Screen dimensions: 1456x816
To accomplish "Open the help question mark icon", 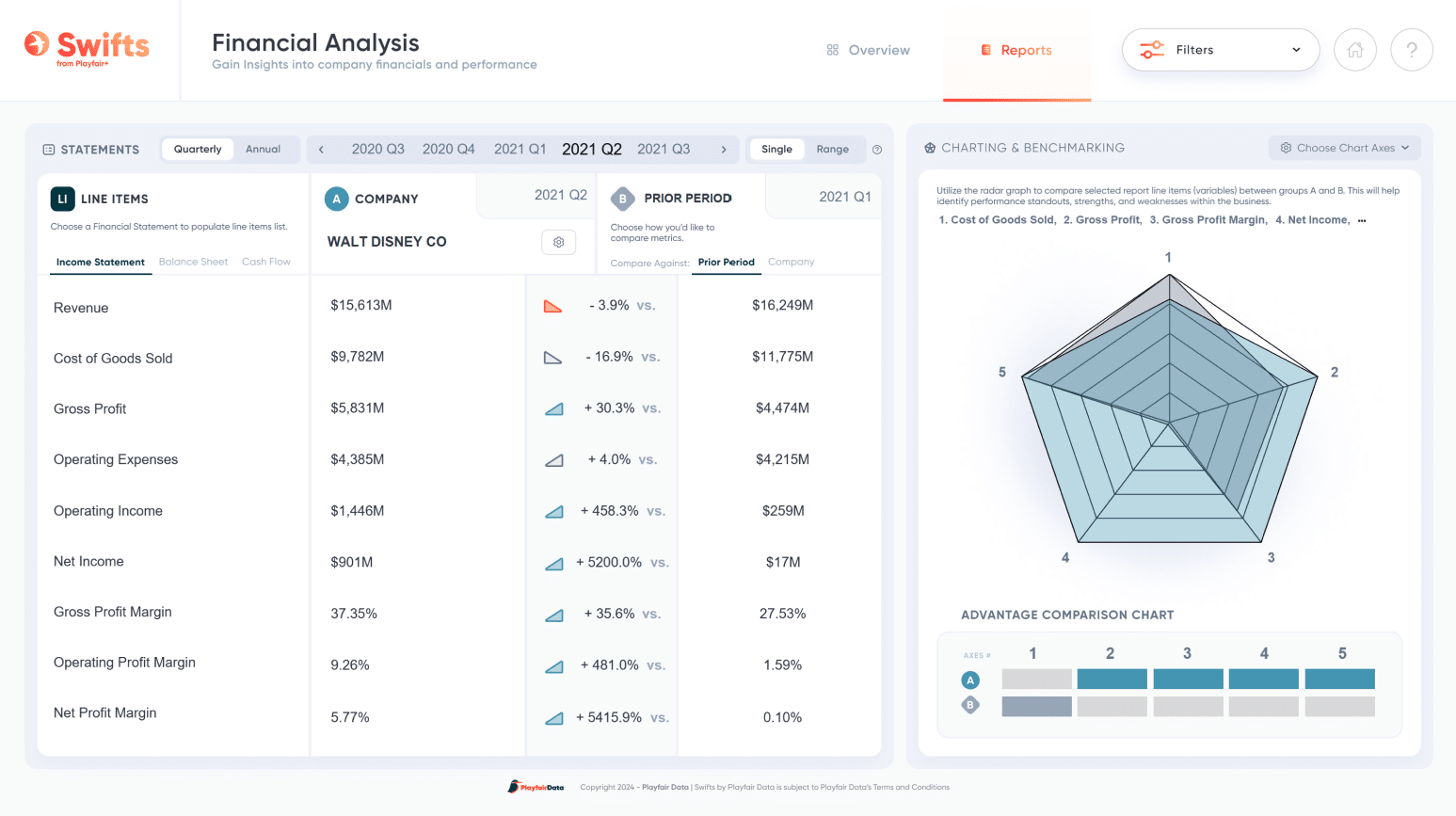I will coord(1412,50).
